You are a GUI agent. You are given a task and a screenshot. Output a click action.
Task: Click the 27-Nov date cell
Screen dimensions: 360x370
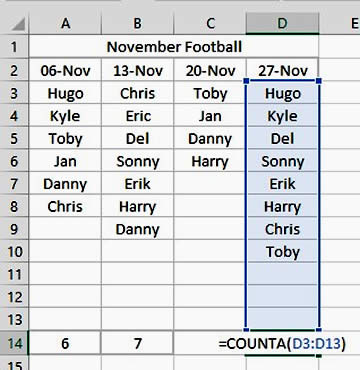pos(282,71)
